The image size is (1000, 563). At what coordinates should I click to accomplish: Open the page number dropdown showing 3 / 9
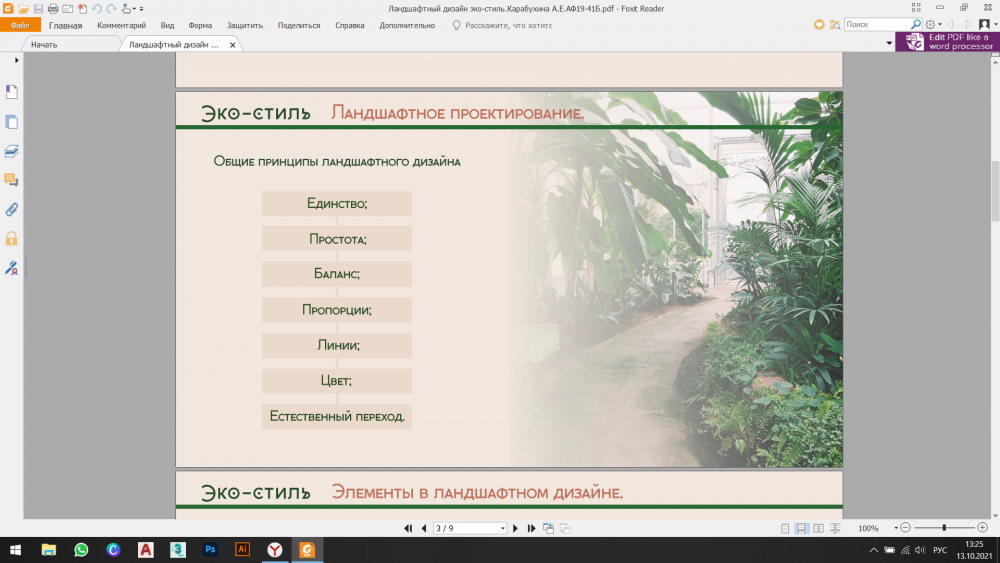(x=470, y=528)
